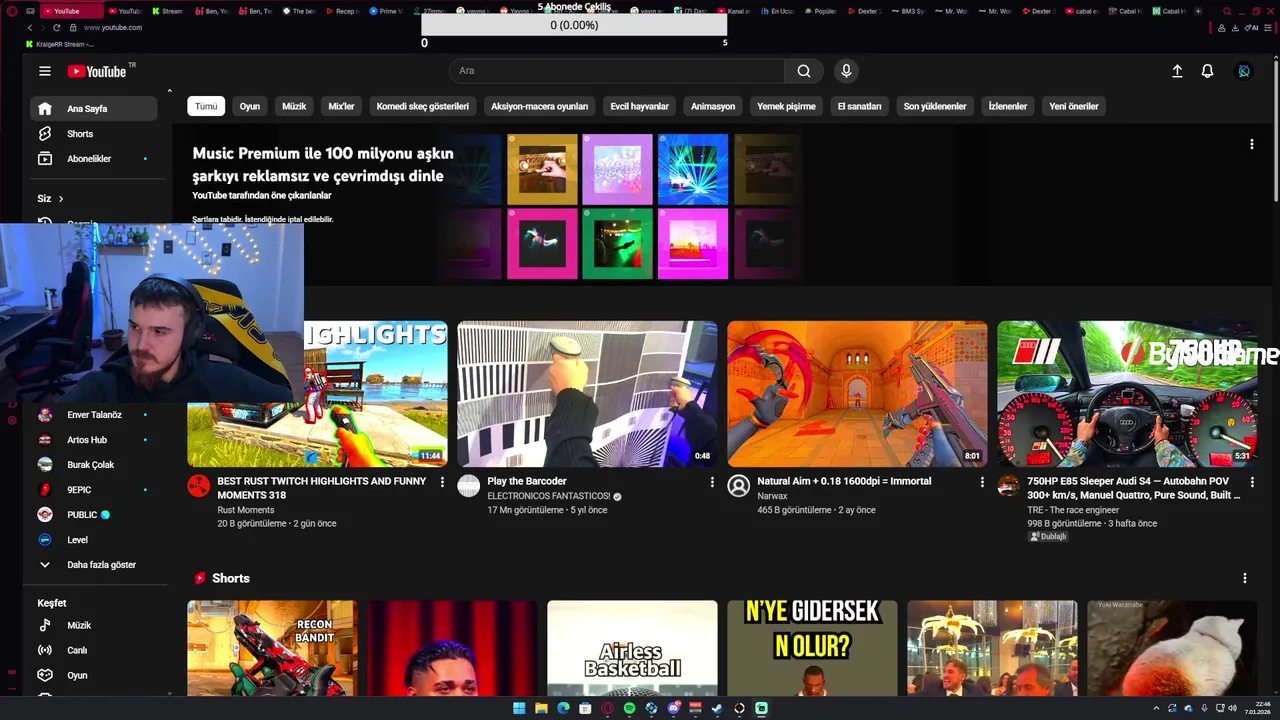Click the search magnifier button
This screenshot has width=1280, height=720.
pyautogui.click(x=804, y=71)
